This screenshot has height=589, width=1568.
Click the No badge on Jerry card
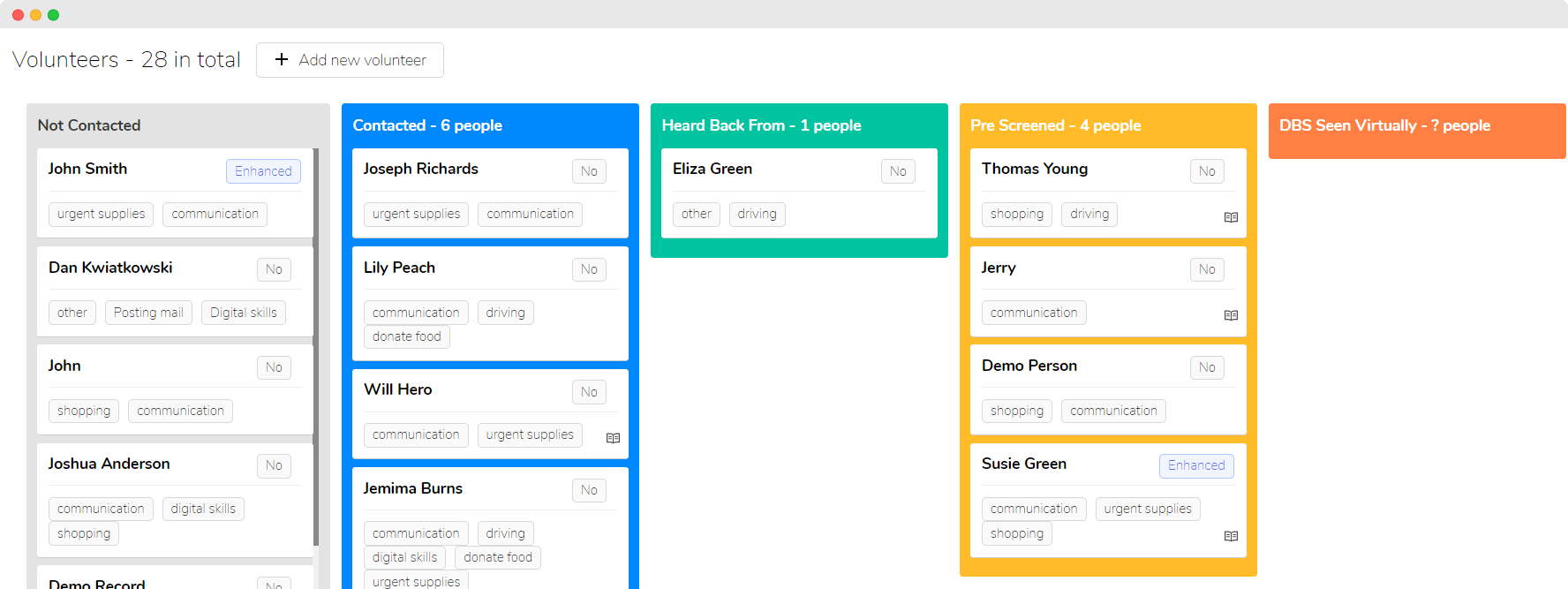1207,269
